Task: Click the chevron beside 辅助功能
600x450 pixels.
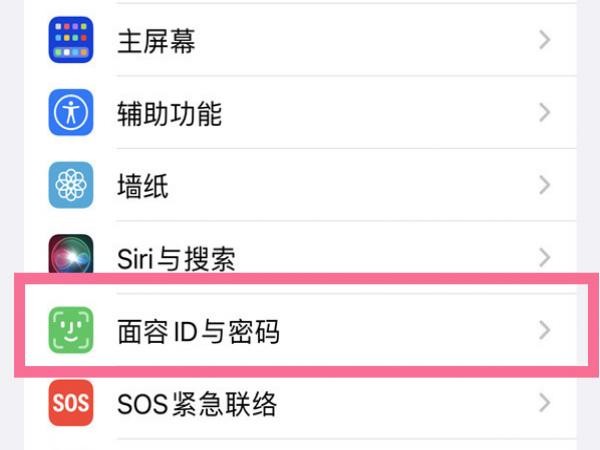Action: 545,112
